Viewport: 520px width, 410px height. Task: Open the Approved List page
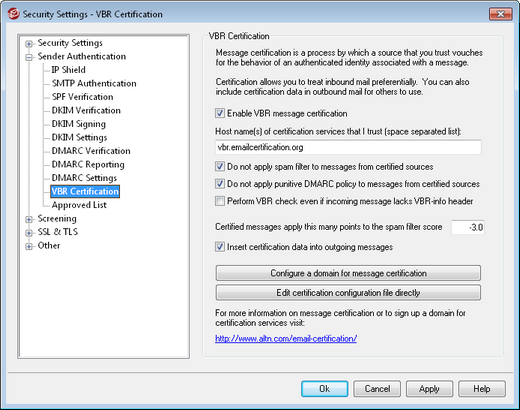pos(79,205)
